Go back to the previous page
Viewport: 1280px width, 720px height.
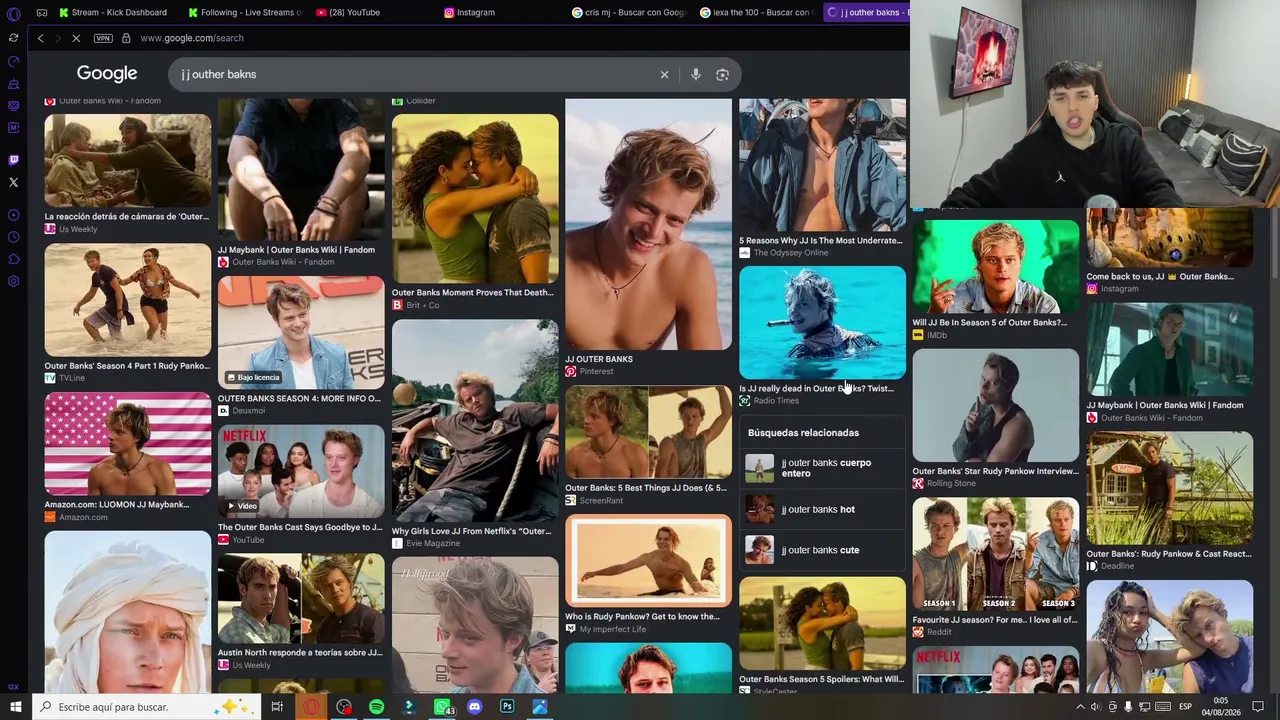(x=40, y=38)
